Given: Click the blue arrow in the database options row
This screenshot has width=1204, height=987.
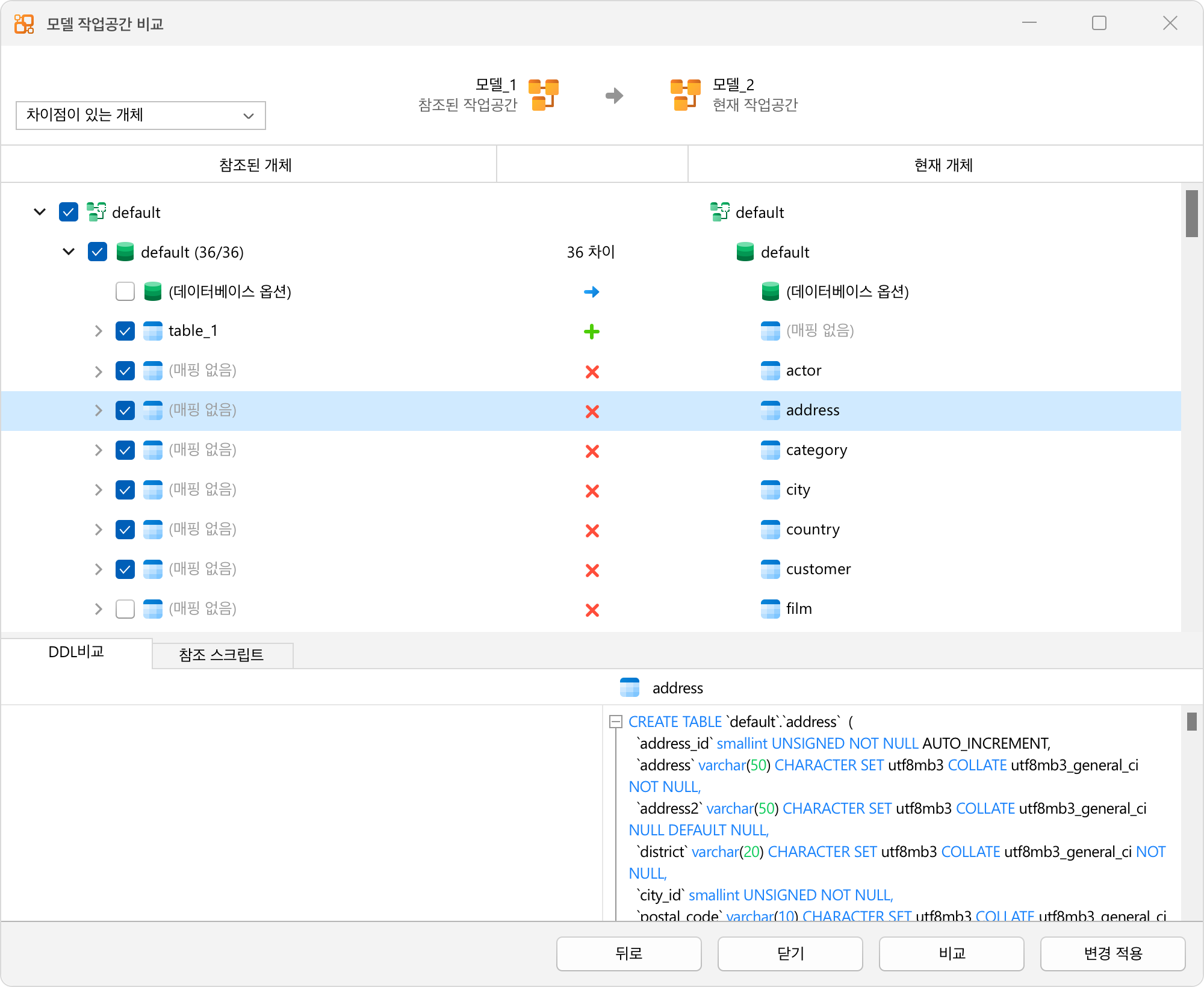Looking at the screenshot, I should tap(592, 292).
